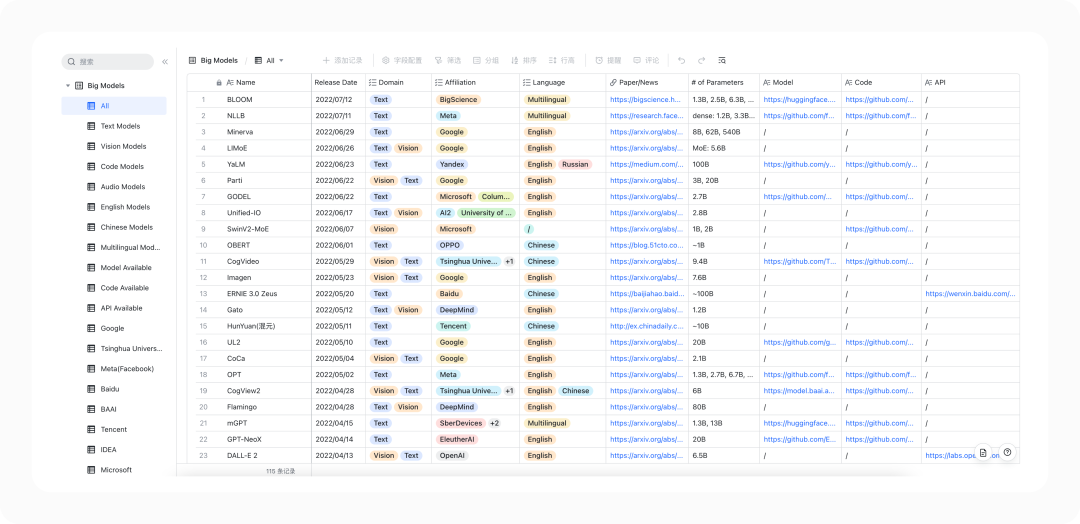Open the API Available view icon
Screen dimensions: 1080x524
91,308
